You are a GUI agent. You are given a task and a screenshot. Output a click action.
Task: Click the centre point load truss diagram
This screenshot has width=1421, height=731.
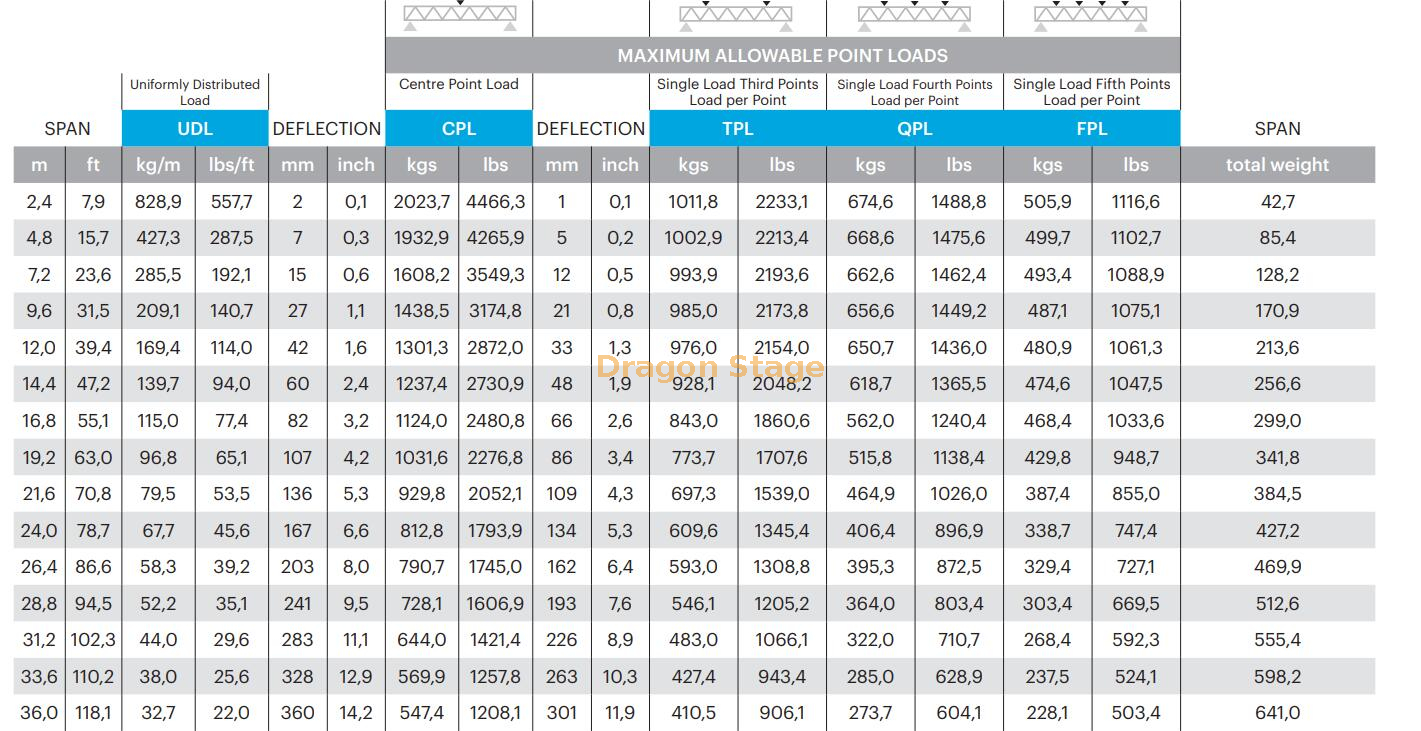tap(459, 16)
